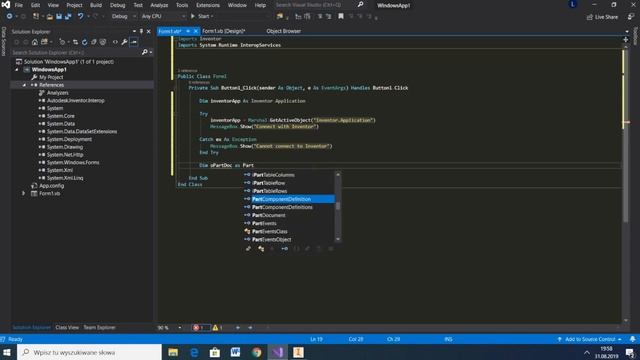Viewport: 640px width, 360px height.
Task: Open the Project menu
Action: pyautogui.click(x=74, y=5)
